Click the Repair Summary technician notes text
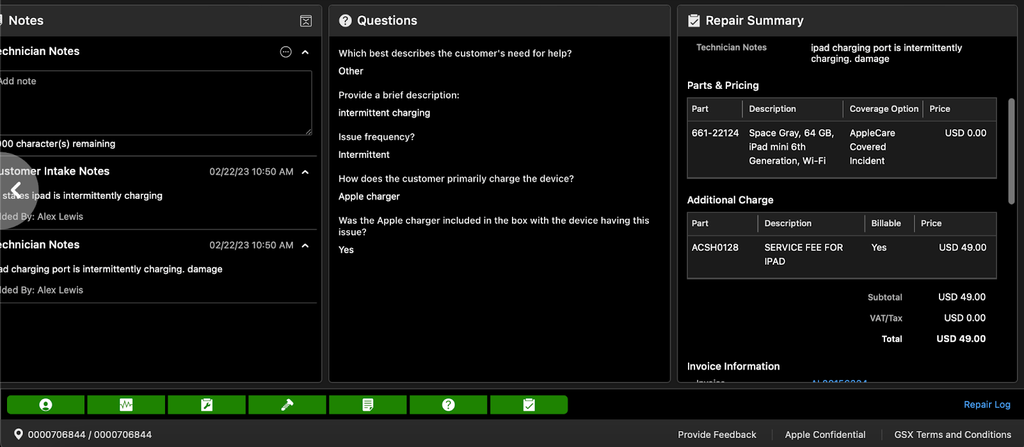1024x447 pixels. coord(886,53)
